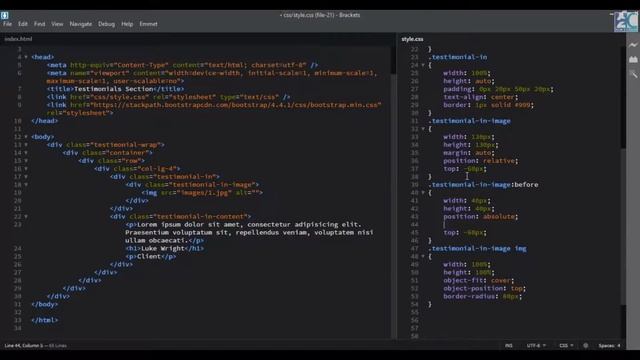Viewport: 640px width, 360px height.
Task: Open the Emmet menu
Action: point(149,24)
